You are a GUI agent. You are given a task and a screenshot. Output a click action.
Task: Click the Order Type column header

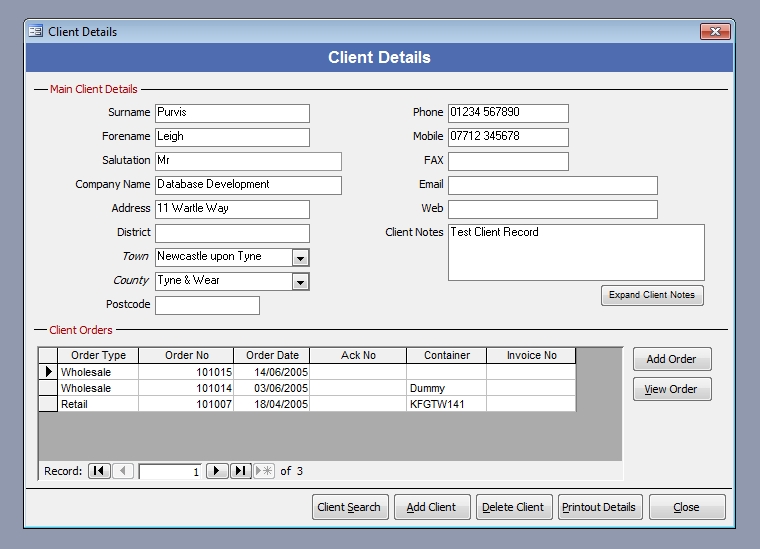coord(98,355)
